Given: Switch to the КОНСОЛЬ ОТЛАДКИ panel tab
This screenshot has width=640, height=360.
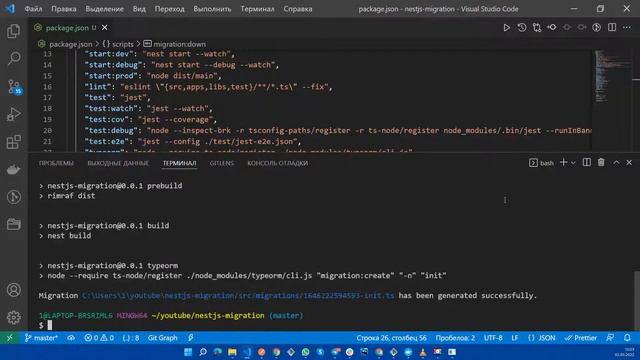Looking at the screenshot, I should point(278,163).
